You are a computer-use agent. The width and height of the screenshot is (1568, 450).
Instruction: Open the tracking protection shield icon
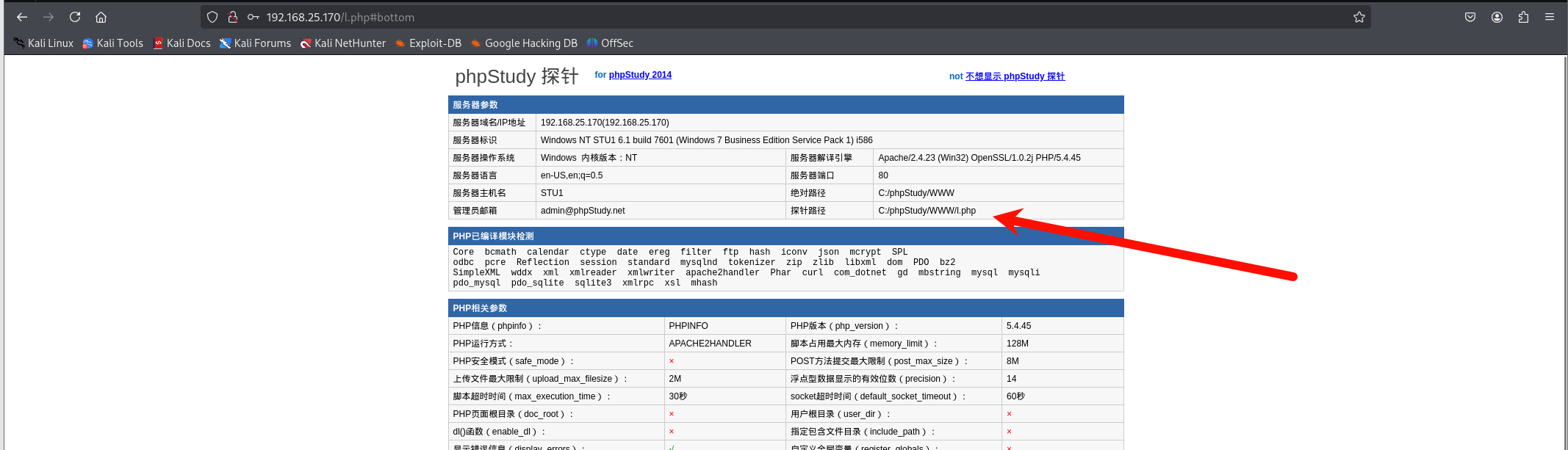click(x=212, y=17)
